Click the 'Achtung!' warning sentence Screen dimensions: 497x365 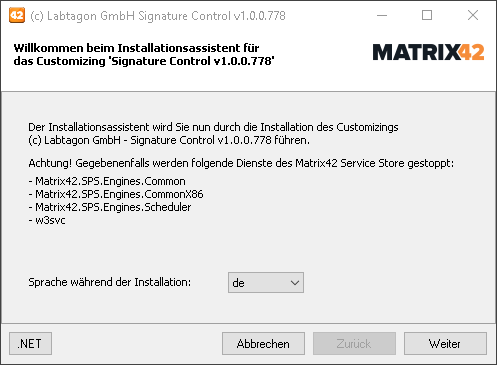coord(241,163)
